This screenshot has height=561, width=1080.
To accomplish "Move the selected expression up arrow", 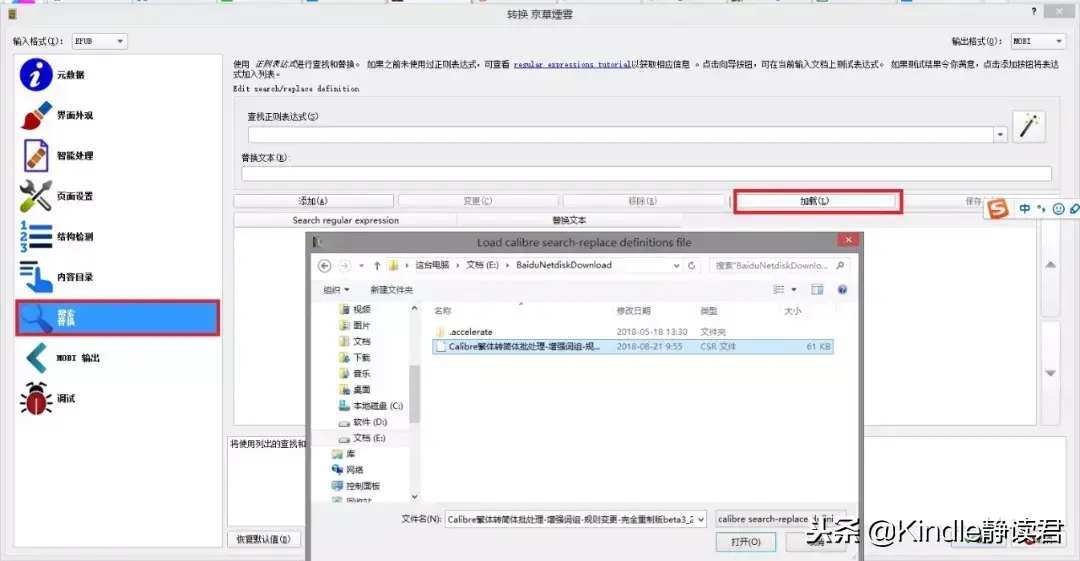I will pyautogui.click(x=1050, y=265).
